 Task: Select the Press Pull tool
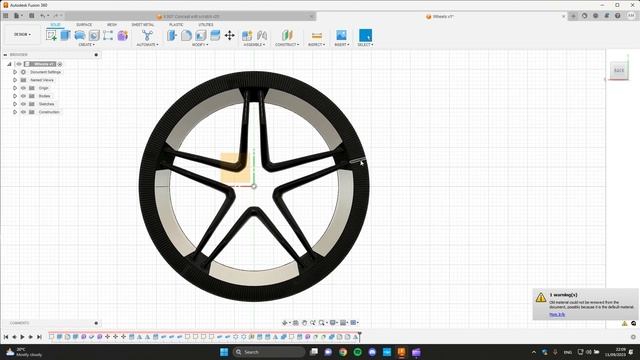(171, 36)
